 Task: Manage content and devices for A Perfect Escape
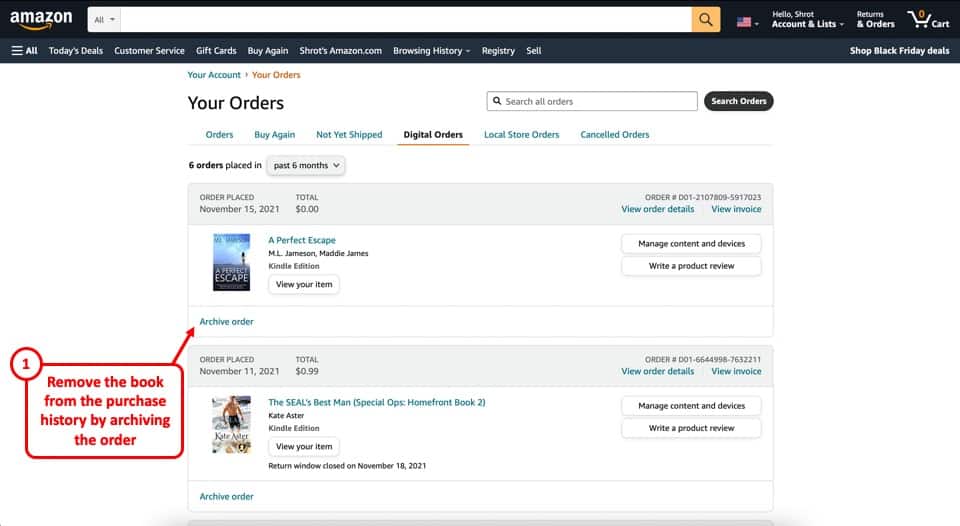coord(691,244)
